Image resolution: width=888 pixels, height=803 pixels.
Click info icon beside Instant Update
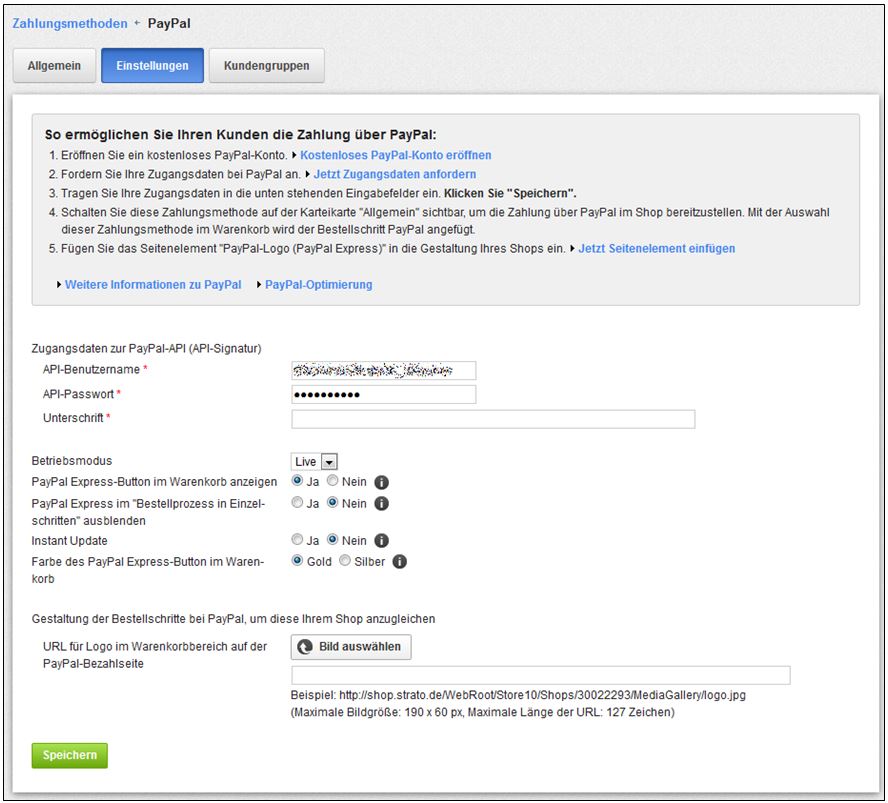[381, 541]
